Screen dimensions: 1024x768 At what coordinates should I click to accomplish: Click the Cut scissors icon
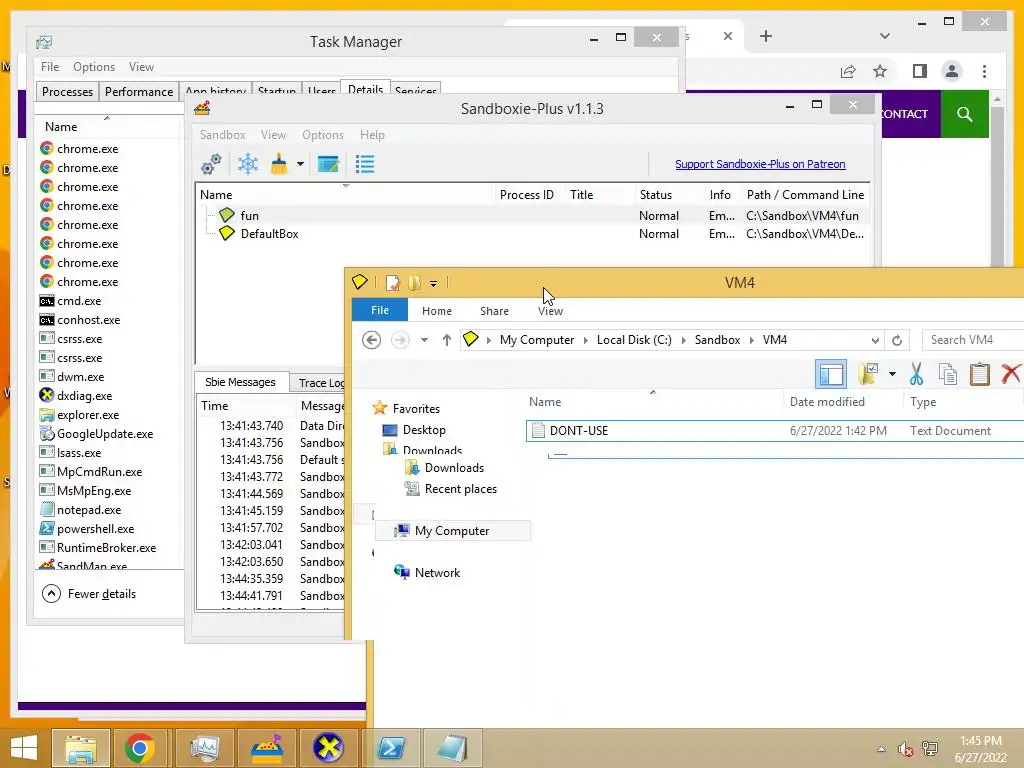pos(916,374)
